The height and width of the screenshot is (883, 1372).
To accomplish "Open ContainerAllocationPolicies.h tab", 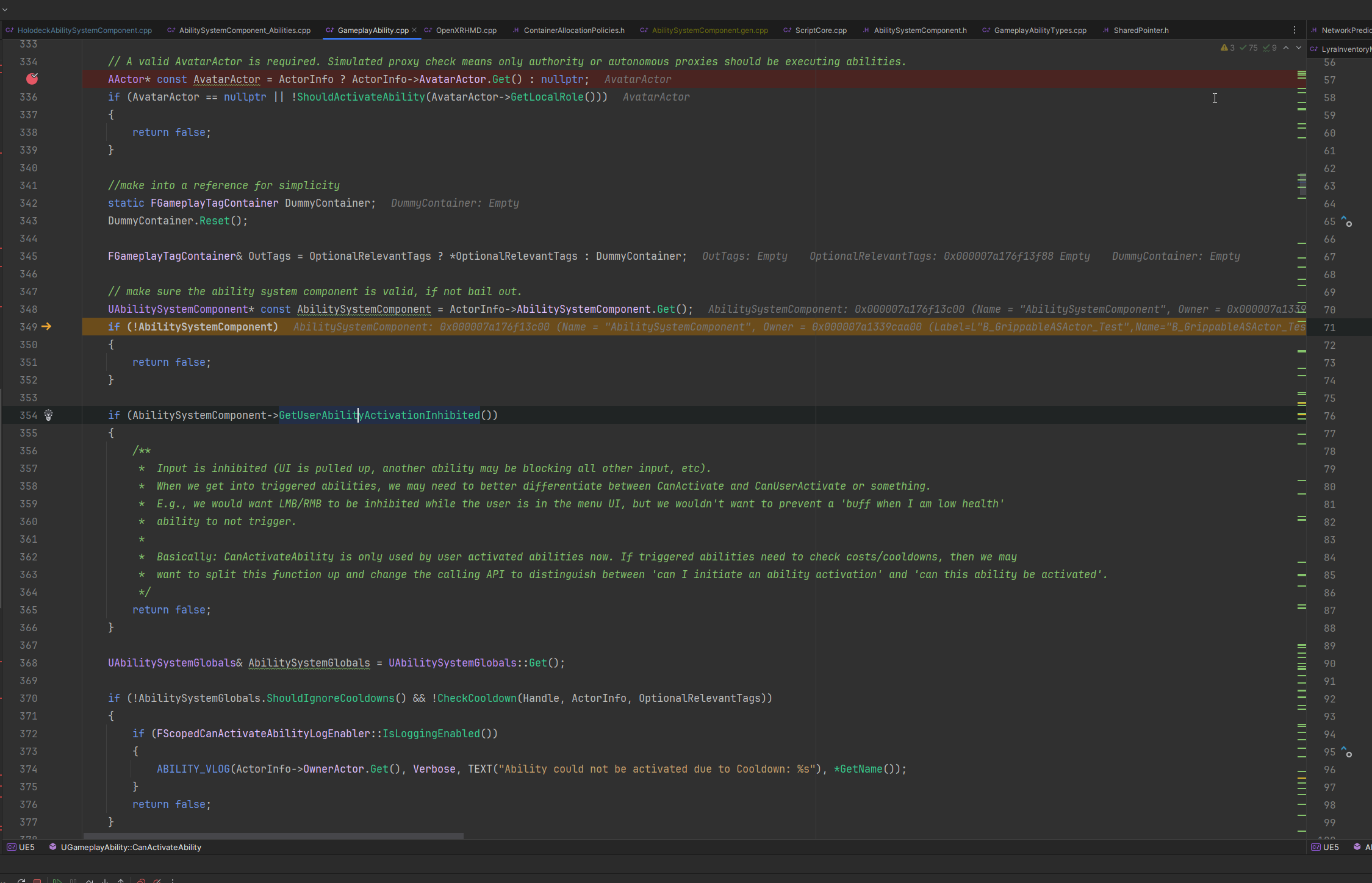I will [569, 30].
